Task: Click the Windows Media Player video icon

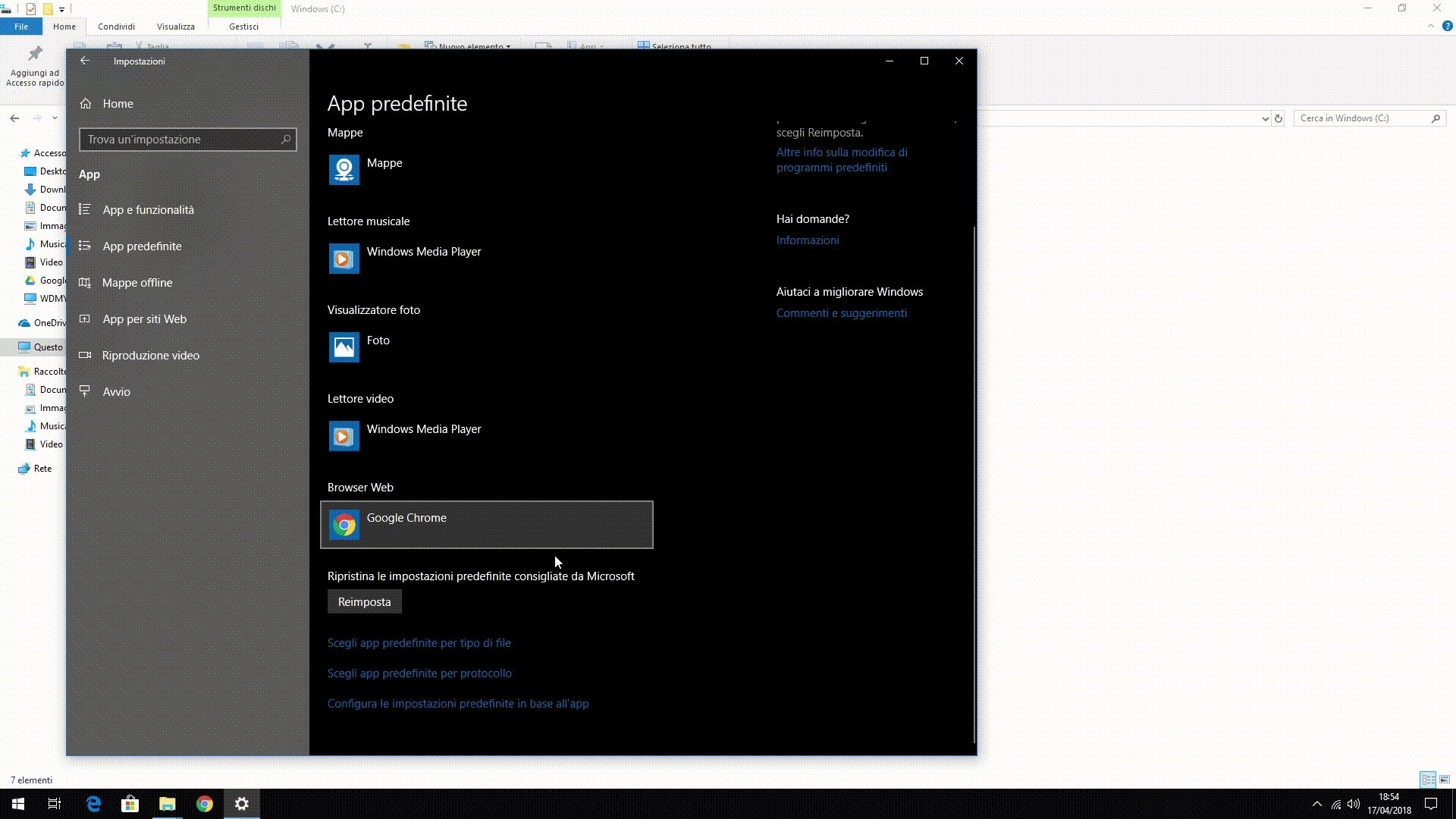Action: (343, 437)
